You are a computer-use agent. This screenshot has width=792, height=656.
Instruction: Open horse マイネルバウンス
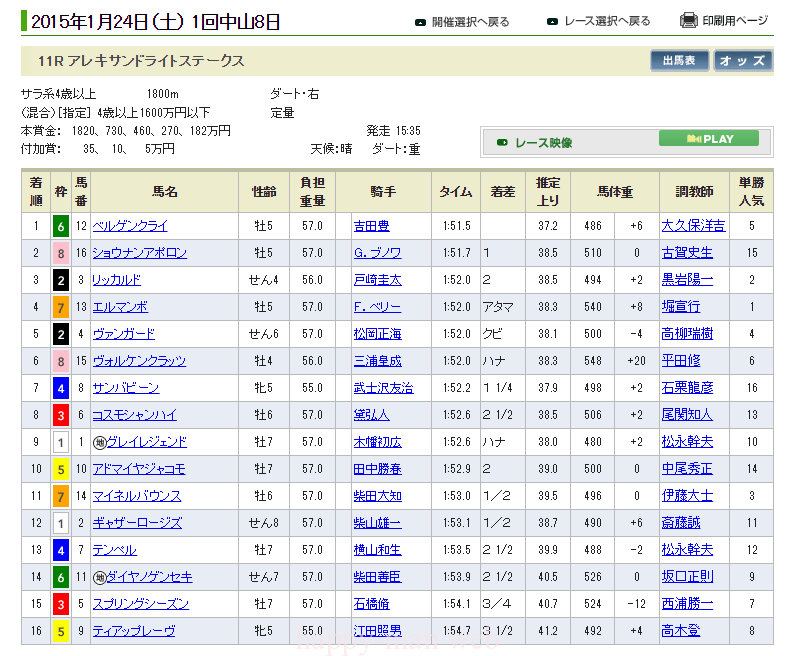(136, 496)
